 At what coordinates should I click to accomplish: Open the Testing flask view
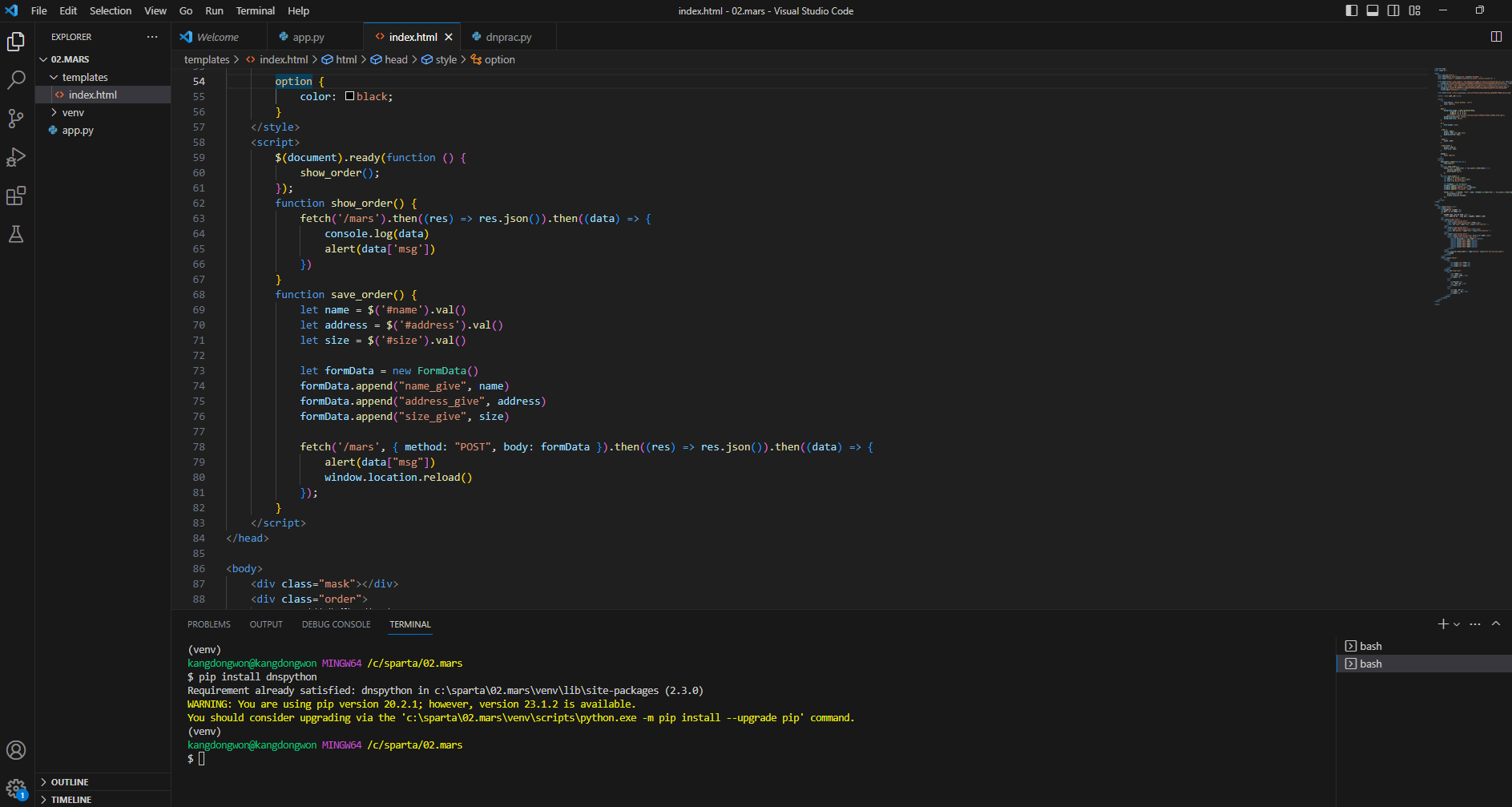point(16,234)
